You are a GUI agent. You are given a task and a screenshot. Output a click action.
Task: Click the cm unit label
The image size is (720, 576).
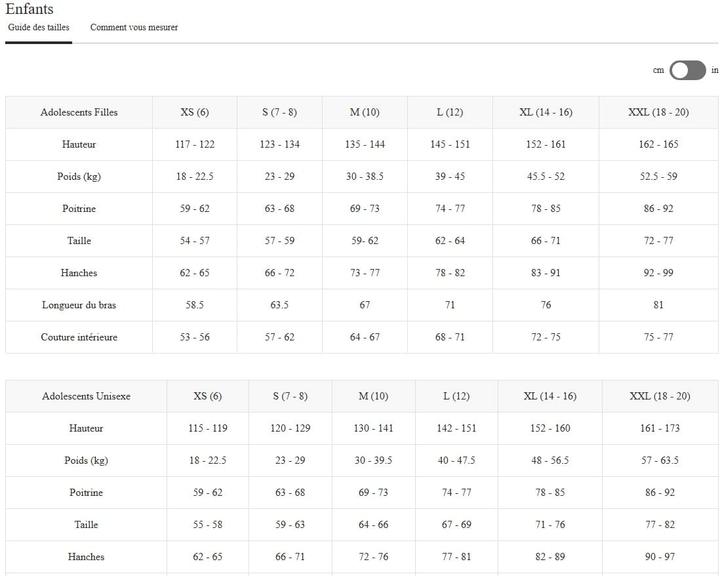(x=658, y=70)
